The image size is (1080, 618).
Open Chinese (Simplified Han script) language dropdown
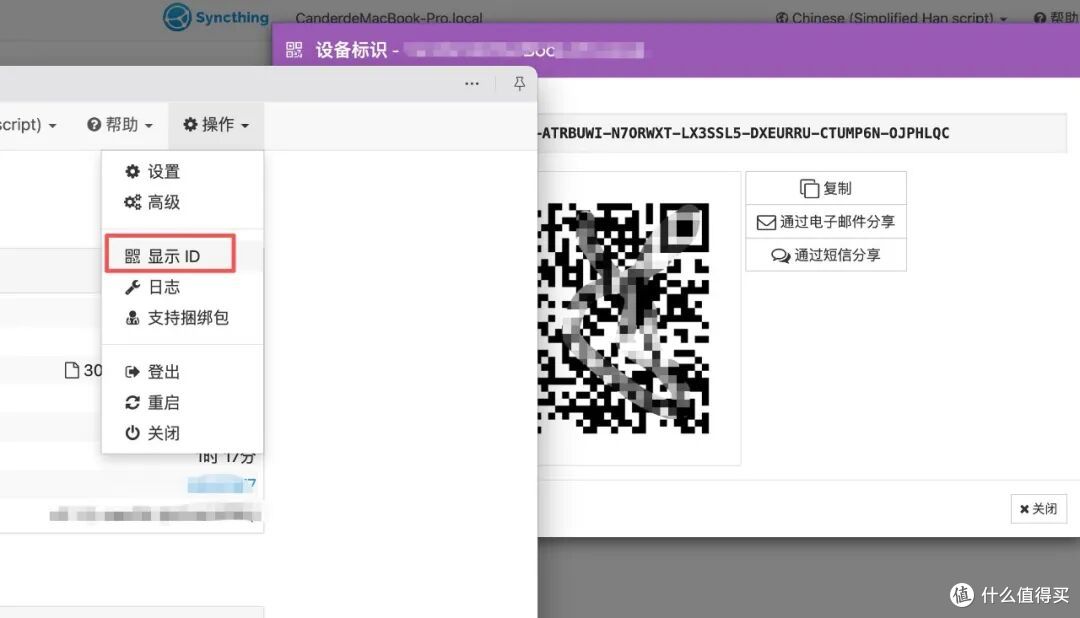[x=891, y=18]
